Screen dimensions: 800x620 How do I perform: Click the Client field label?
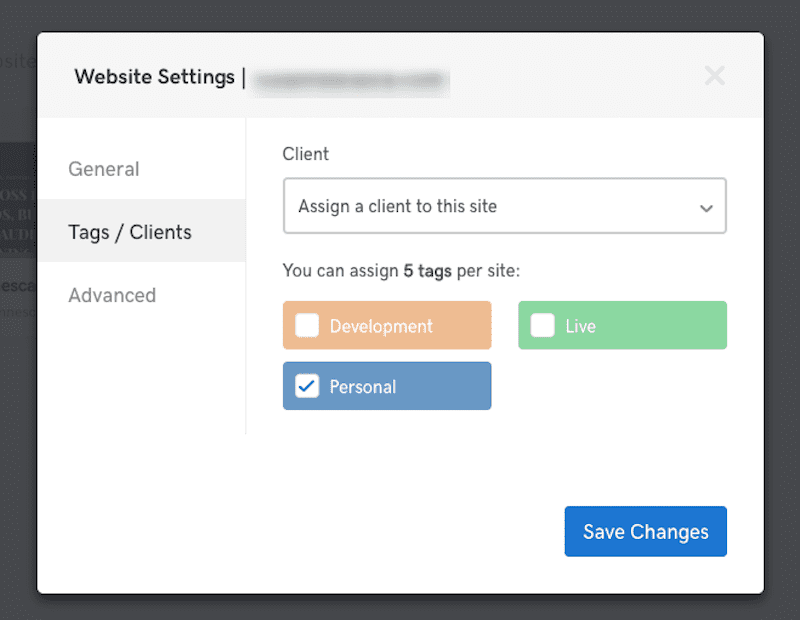[306, 154]
